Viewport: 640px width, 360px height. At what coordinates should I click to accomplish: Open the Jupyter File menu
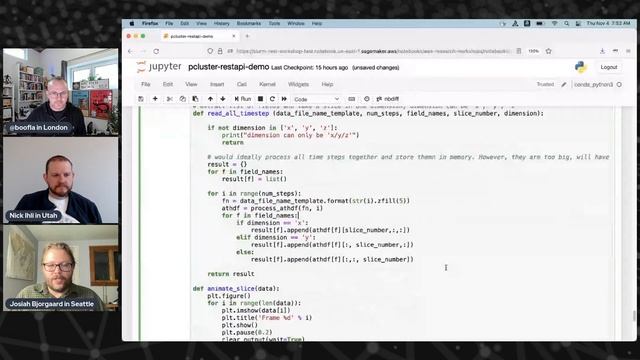tap(146, 84)
